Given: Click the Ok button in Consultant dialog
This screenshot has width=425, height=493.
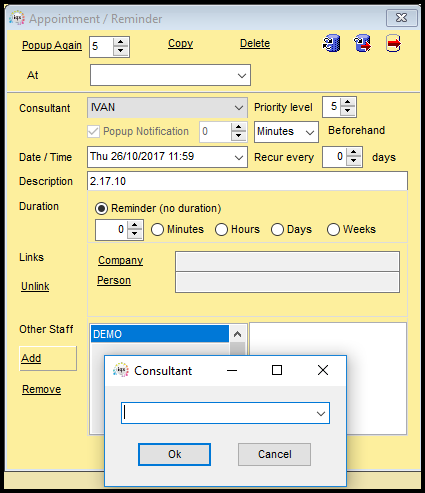Looking at the screenshot, I should [174, 454].
